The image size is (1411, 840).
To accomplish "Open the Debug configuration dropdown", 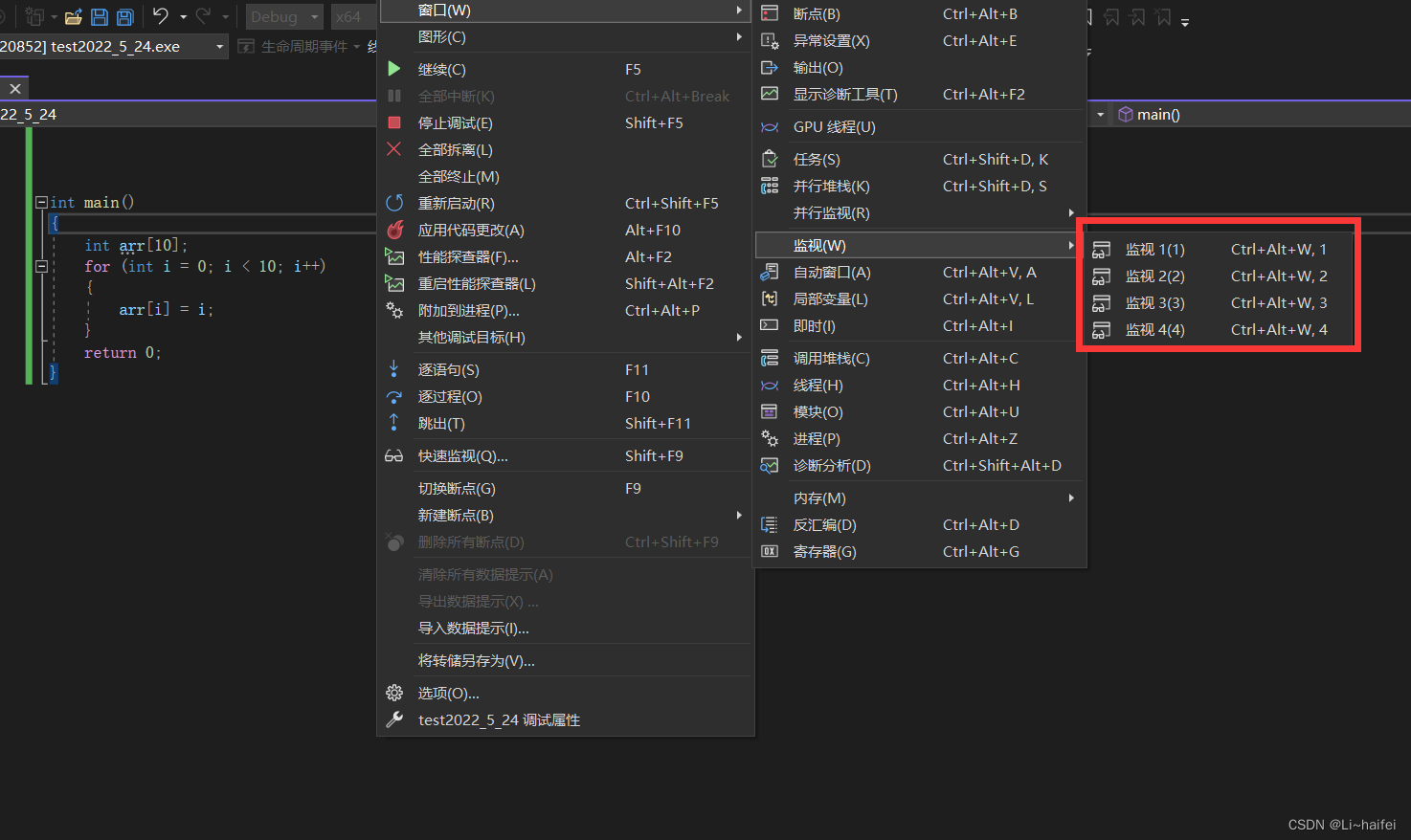I will 284,16.
